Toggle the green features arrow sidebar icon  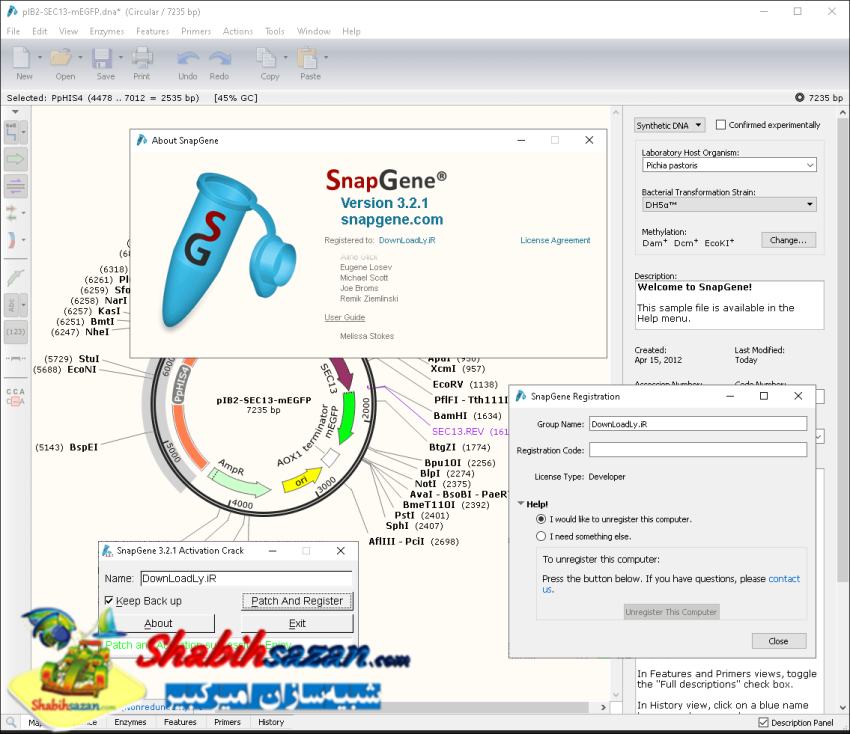click(x=16, y=159)
